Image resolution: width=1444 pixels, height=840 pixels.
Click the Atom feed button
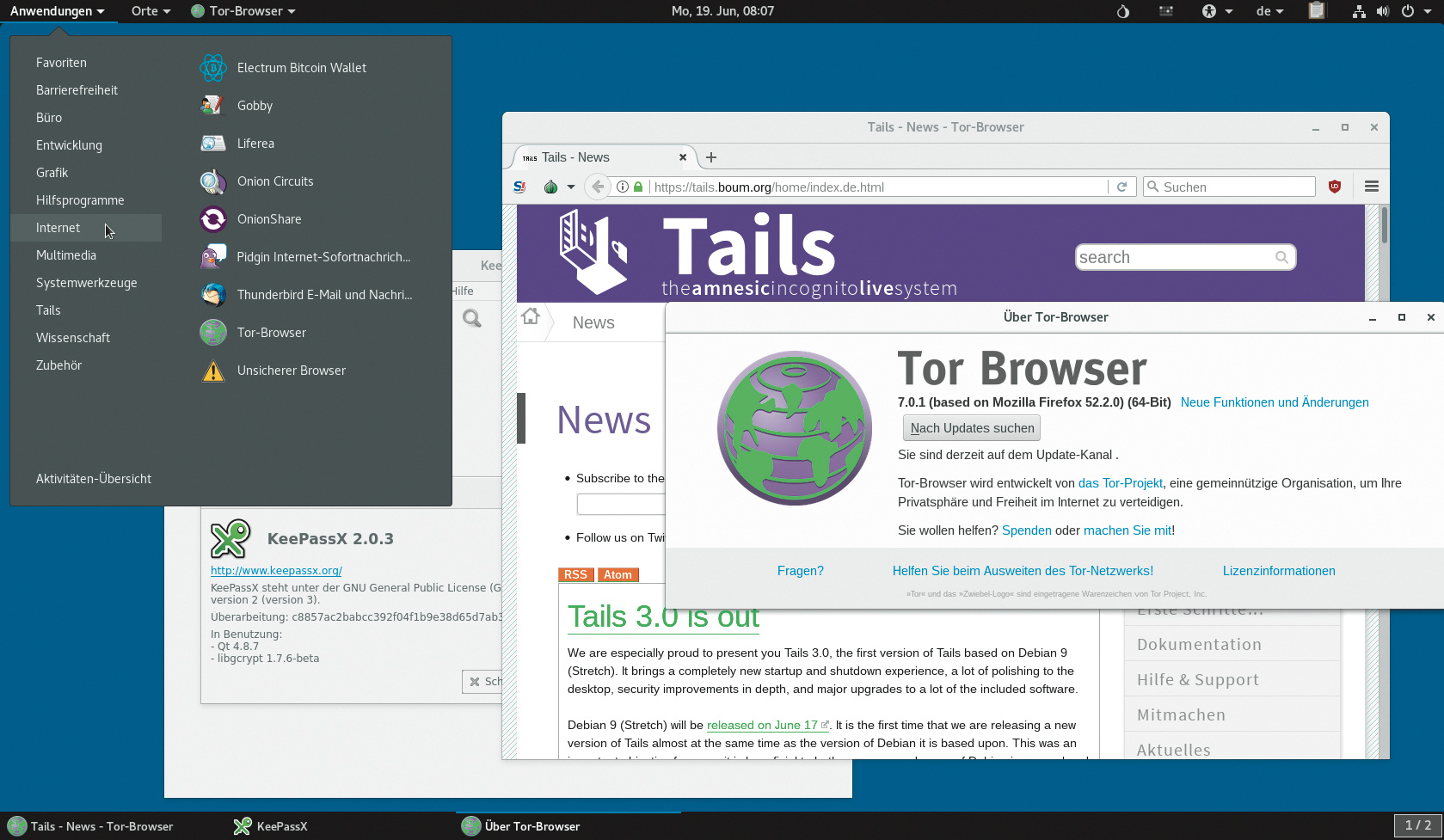pyautogui.click(x=618, y=575)
